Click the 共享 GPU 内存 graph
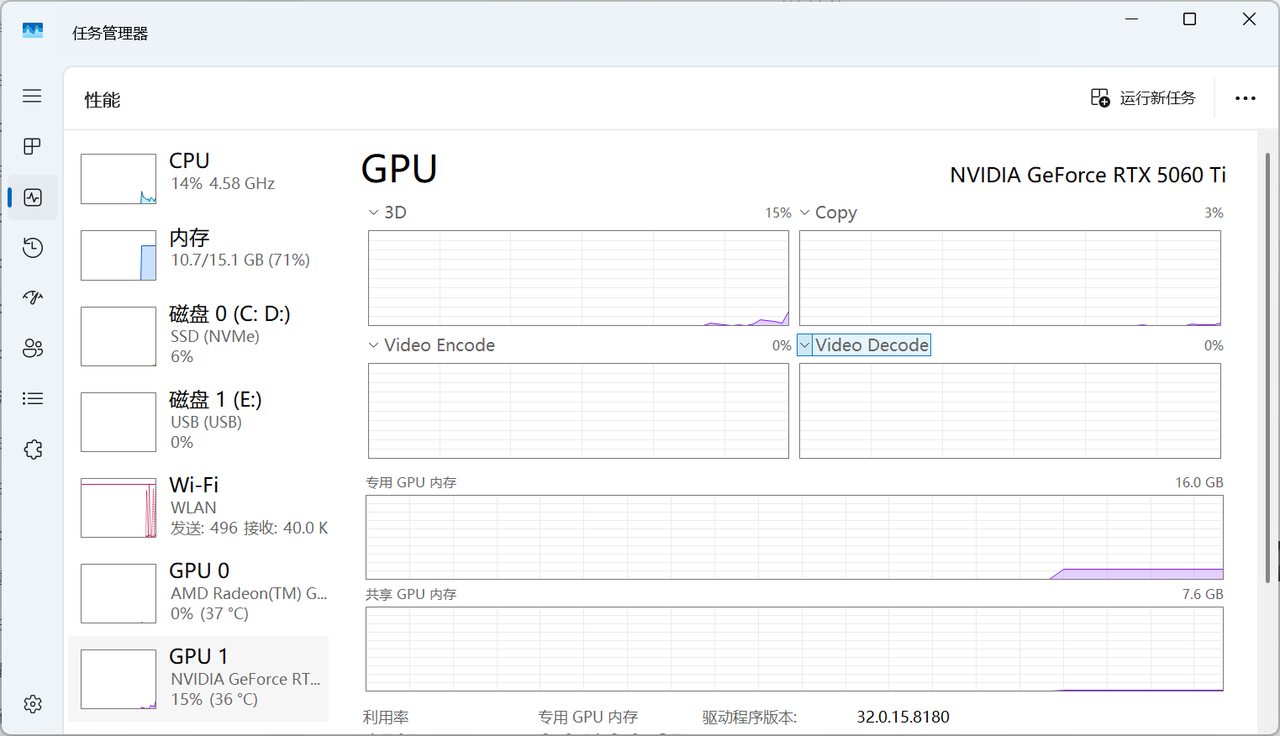This screenshot has width=1280, height=736. 794,649
